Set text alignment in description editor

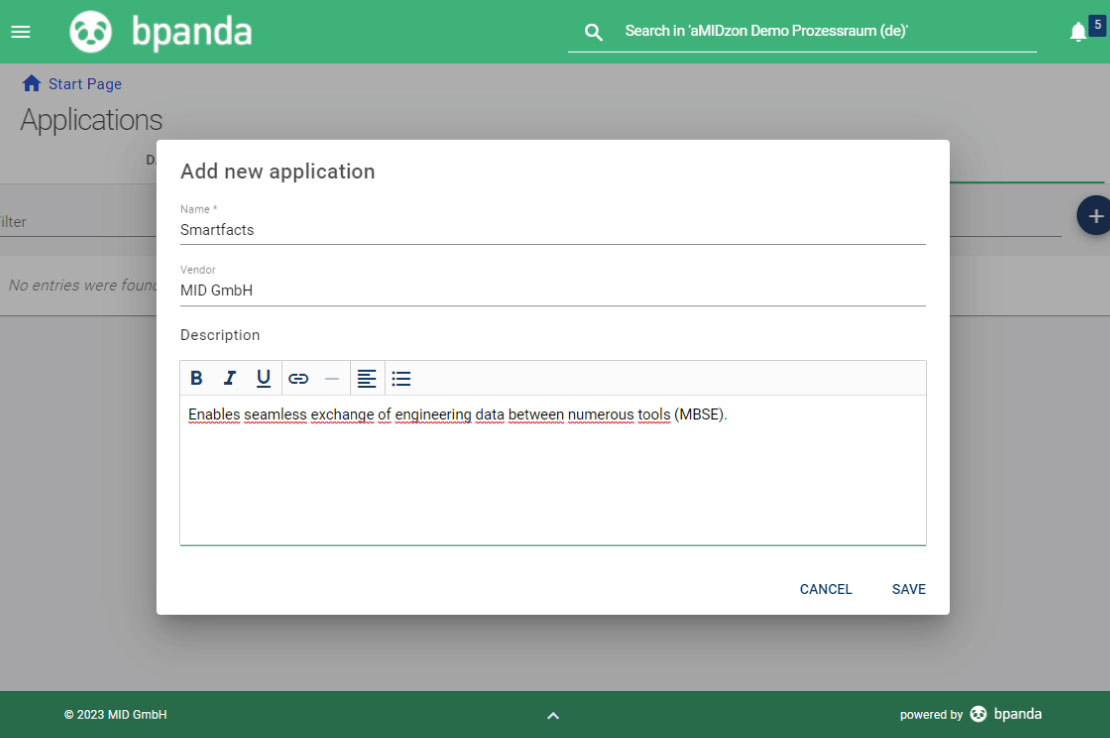(x=366, y=379)
